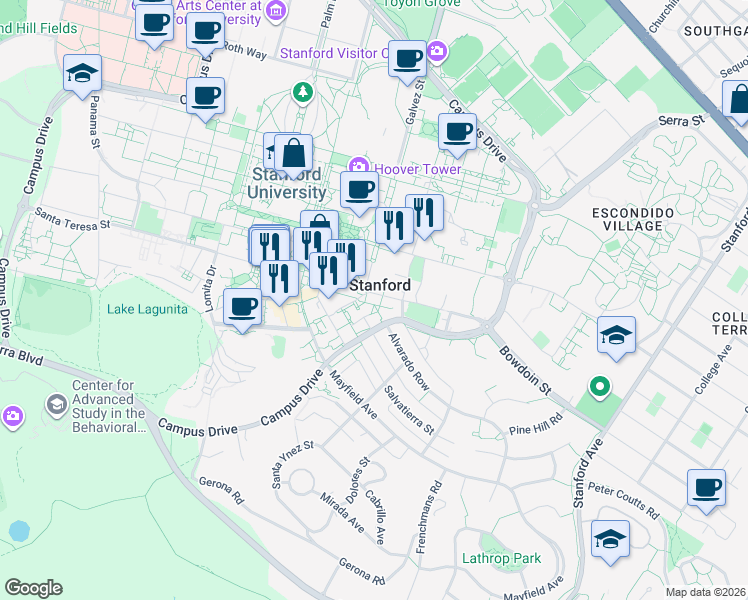Select the shopping bag marker above Stanford University label
Screen dimensions: 748x600
[294, 154]
